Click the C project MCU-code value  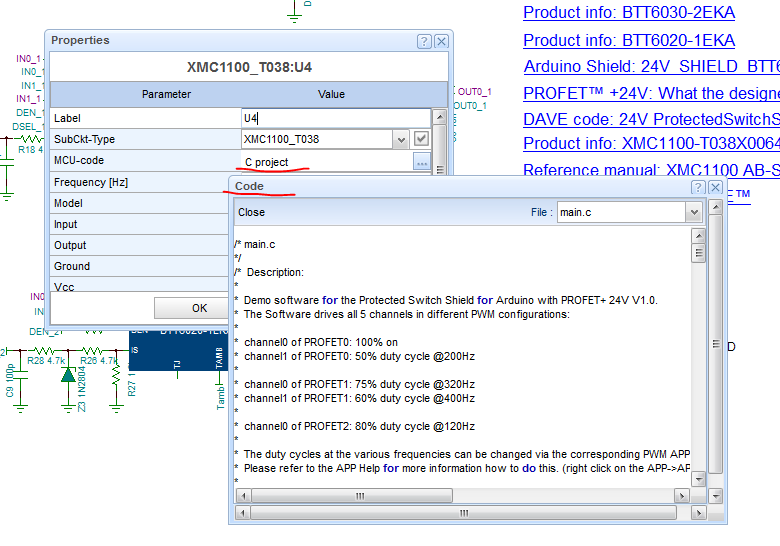(x=267, y=162)
